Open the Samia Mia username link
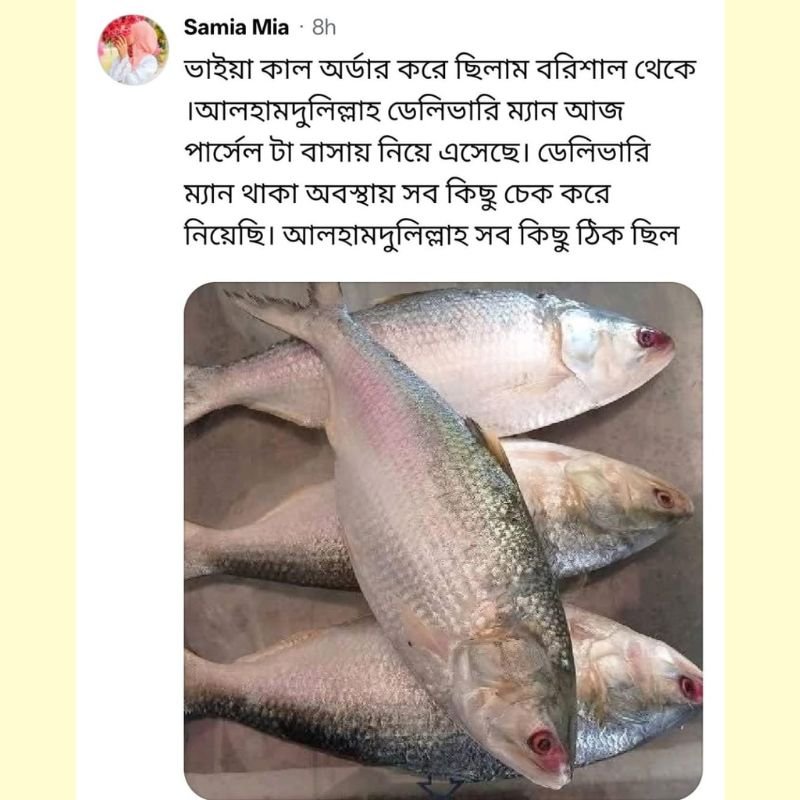 (236, 28)
